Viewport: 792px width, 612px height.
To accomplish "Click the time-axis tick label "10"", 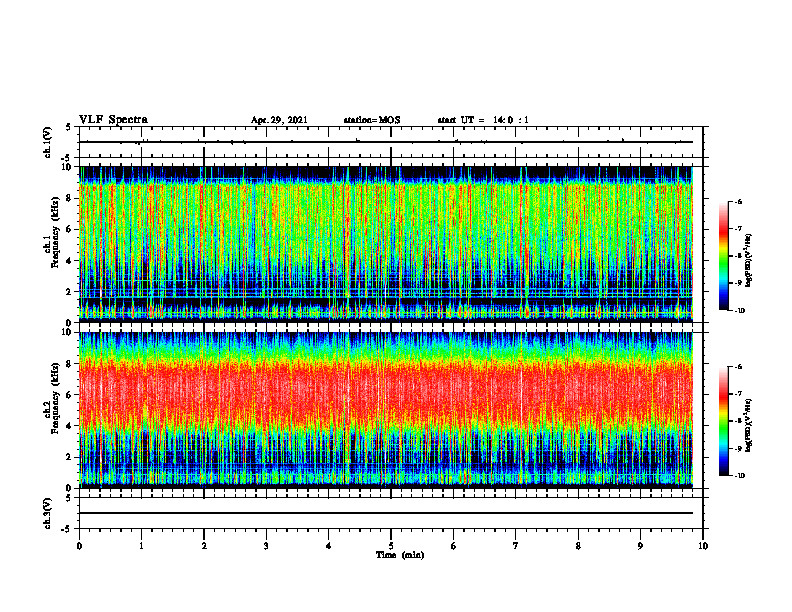I will (703, 546).
